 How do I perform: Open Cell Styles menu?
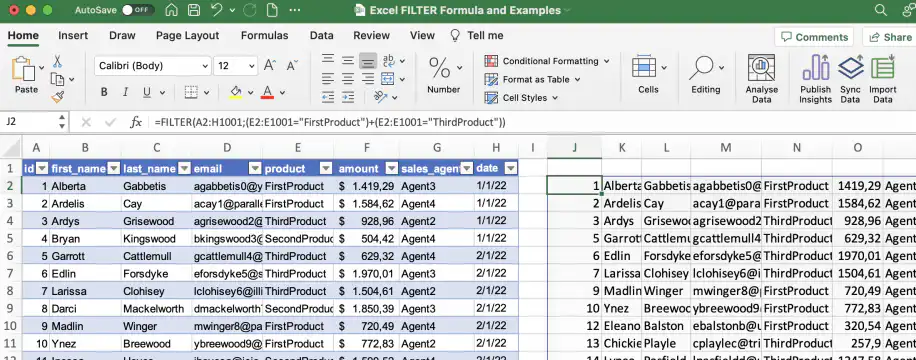[522, 98]
